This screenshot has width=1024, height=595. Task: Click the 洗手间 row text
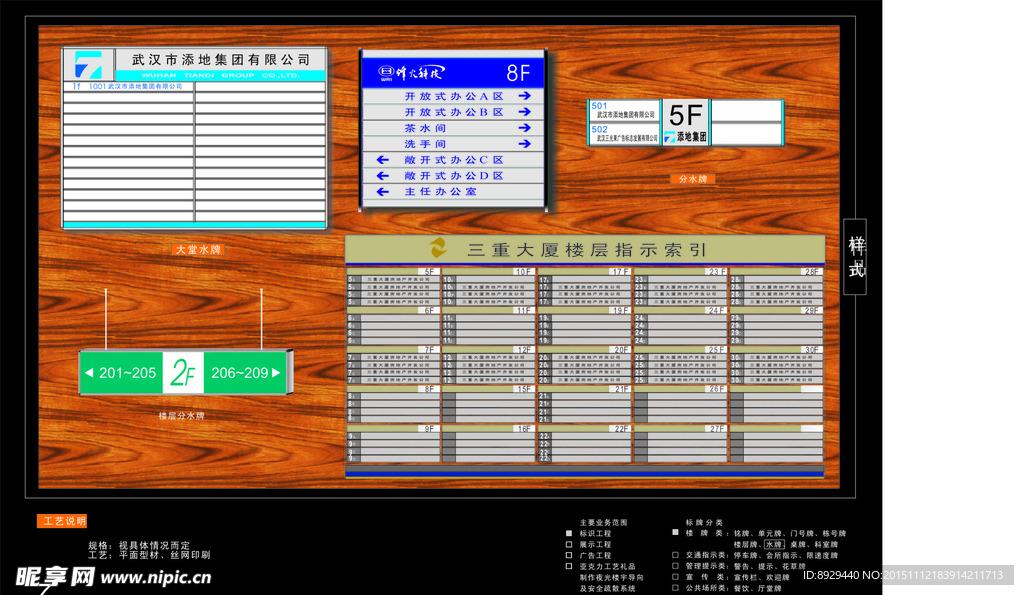tap(425, 144)
